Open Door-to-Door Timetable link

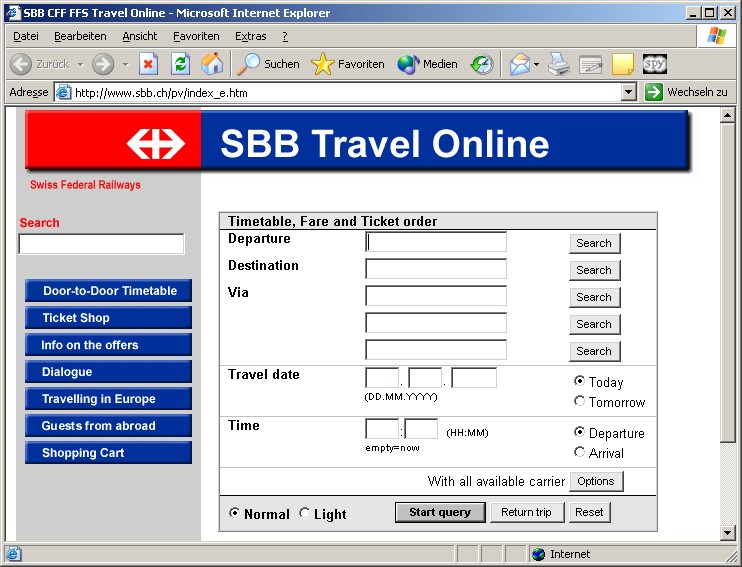[108, 291]
